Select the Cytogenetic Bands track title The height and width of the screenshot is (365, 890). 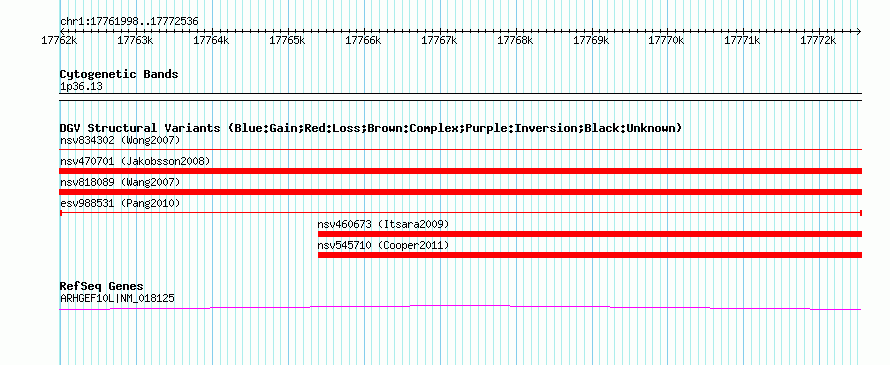point(119,74)
